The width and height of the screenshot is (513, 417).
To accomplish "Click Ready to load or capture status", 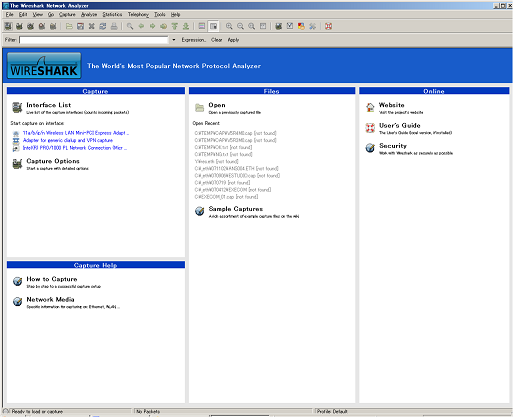I will tap(37, 412).
